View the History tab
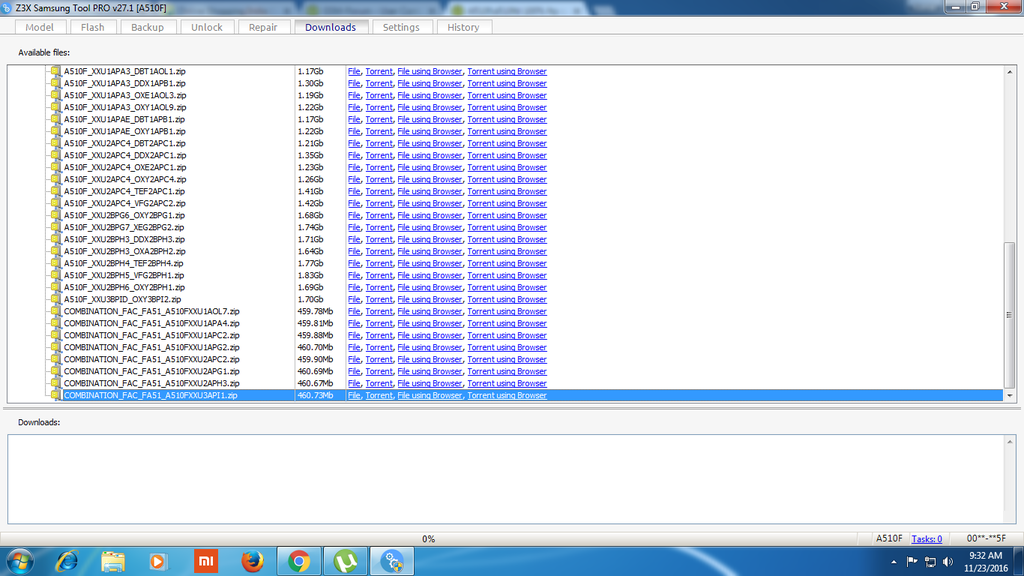This screenshot has width=1024, height=576. (x=463, y=27)
